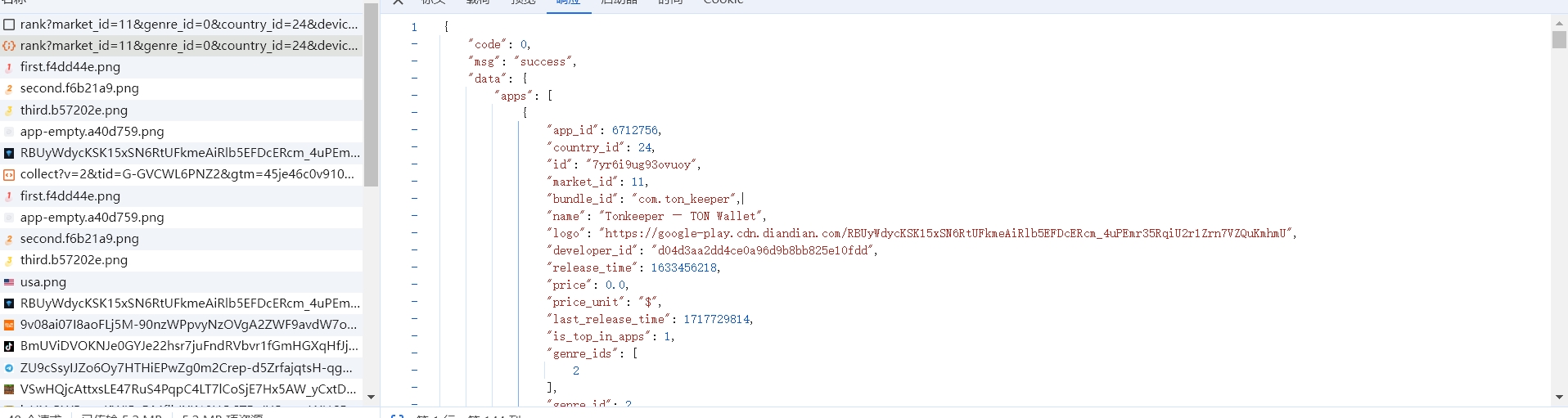Screen dimensions: 1568x418
Task: Click the name value "Tonkeeper — TON Wallet"
Action: [x=681, y=216]
